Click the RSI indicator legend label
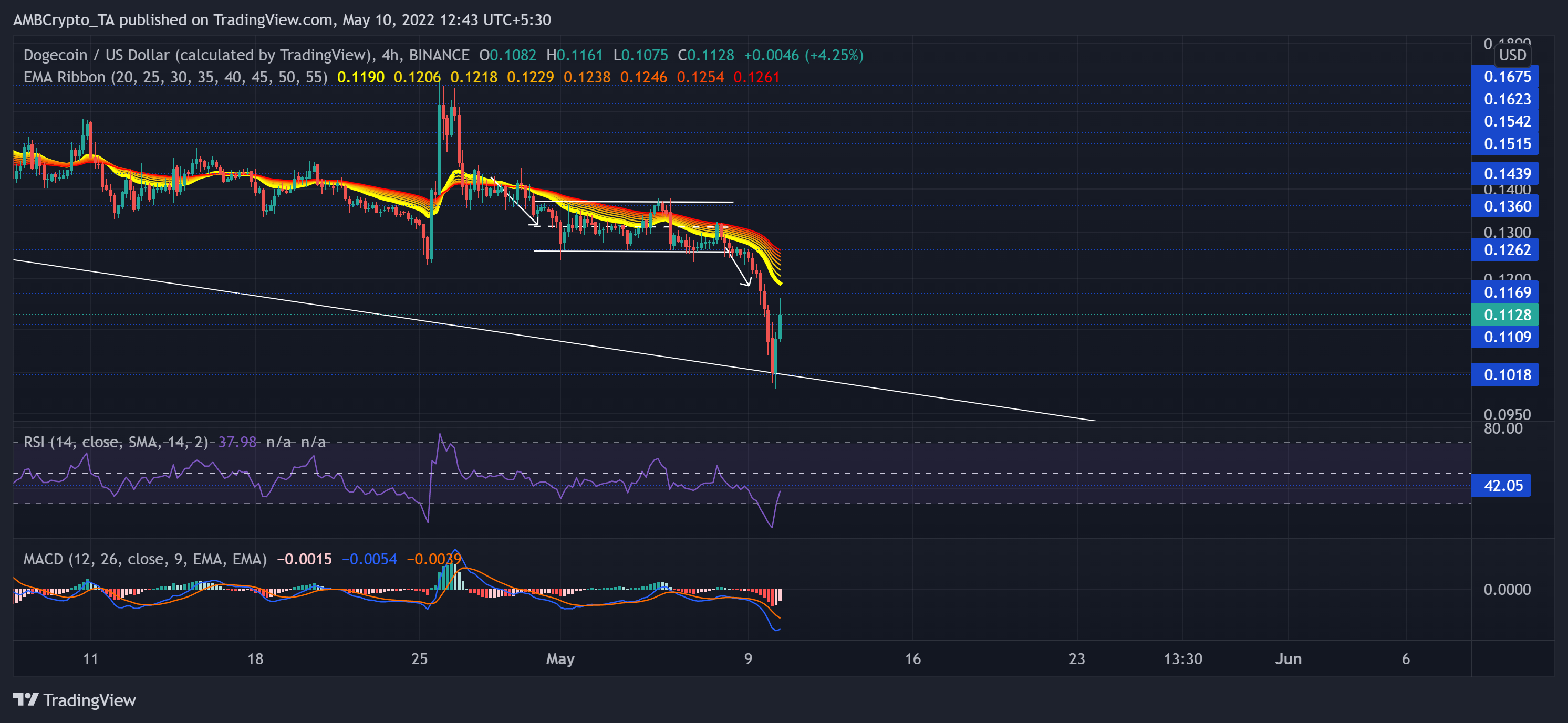Viewport: 1568px width, 723px height. click(x=116, y=442)
